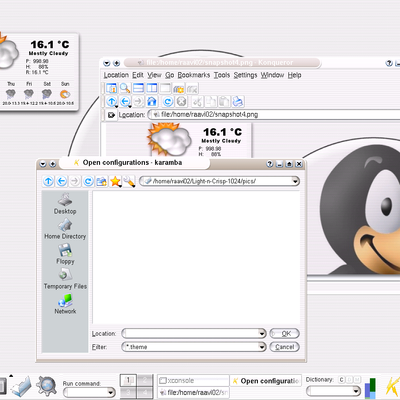This screenshot has width=400, height=400.
Task: Reload the page in Konqueror
Action: point(168,101)
